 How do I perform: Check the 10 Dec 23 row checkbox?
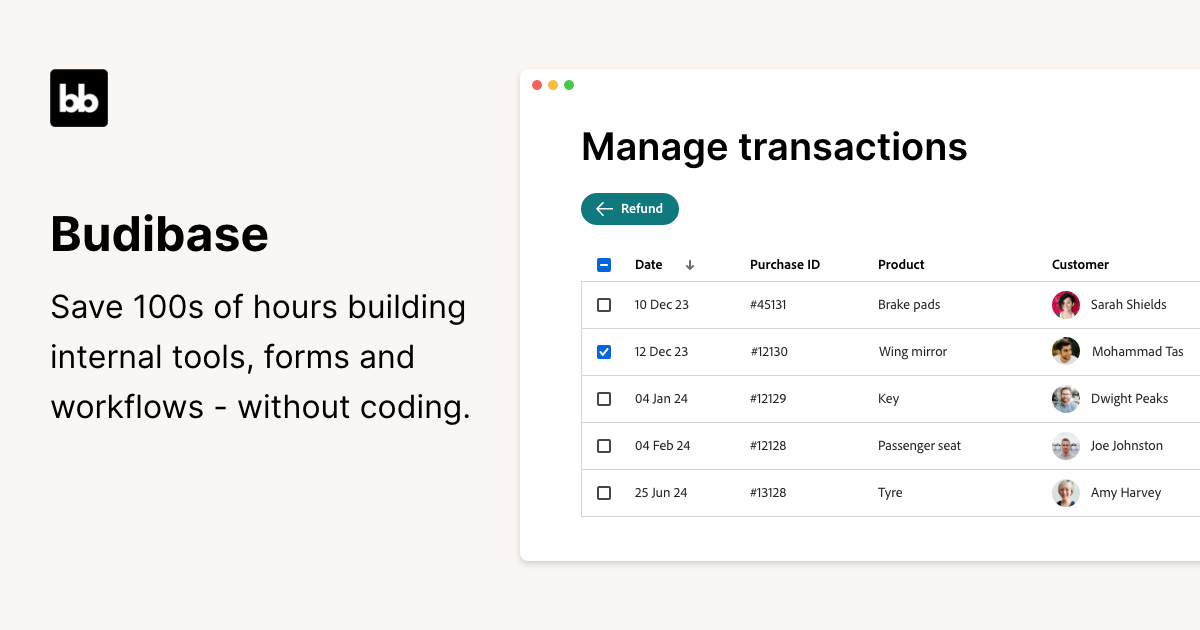pos(604,304)
